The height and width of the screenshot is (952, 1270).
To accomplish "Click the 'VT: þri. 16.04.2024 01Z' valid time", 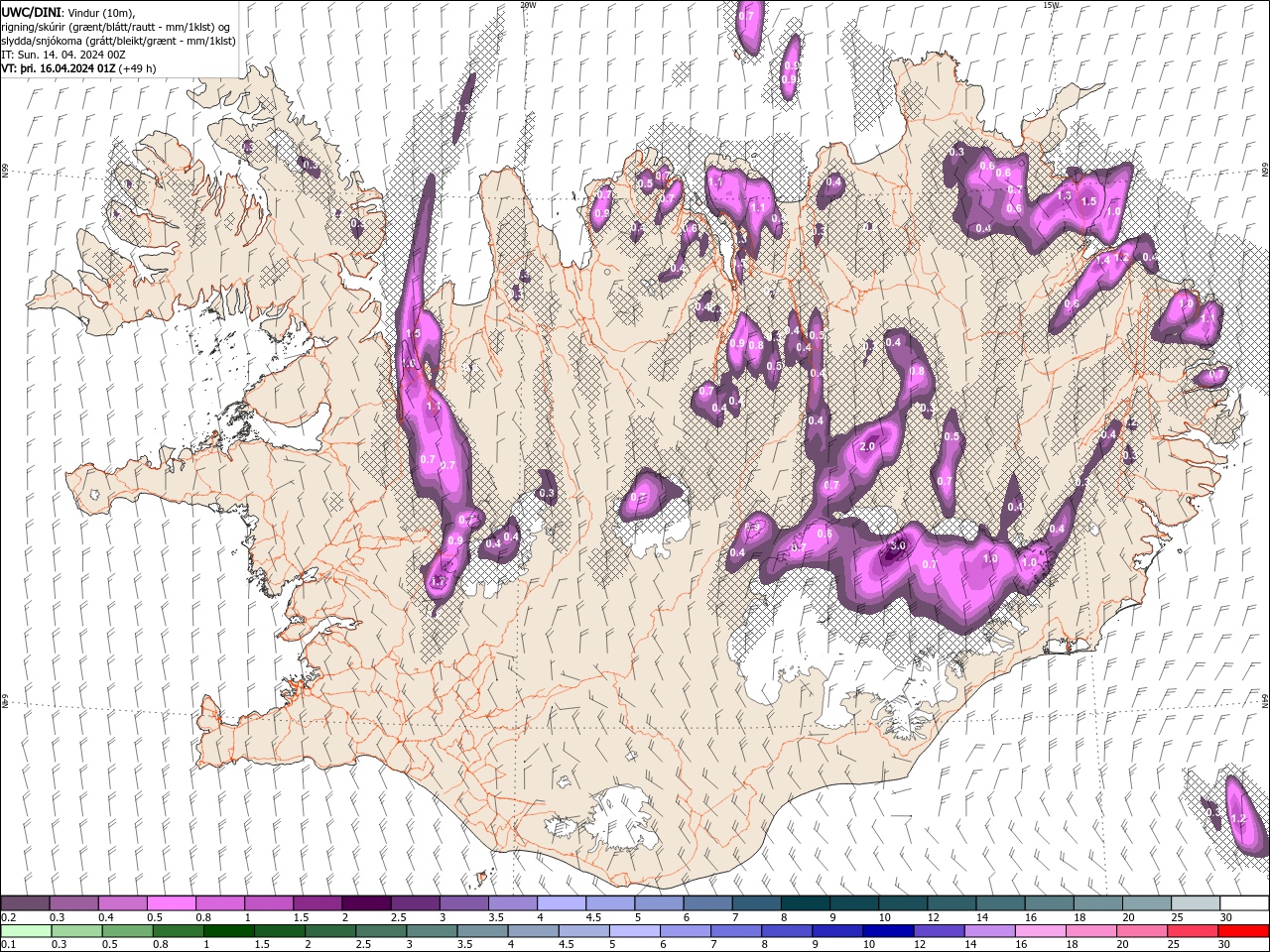I will pos(59,68).
